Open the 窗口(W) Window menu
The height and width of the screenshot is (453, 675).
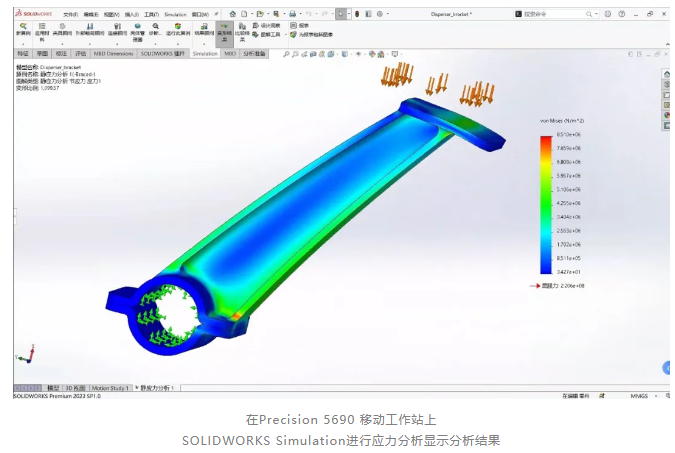click(200, 14)
